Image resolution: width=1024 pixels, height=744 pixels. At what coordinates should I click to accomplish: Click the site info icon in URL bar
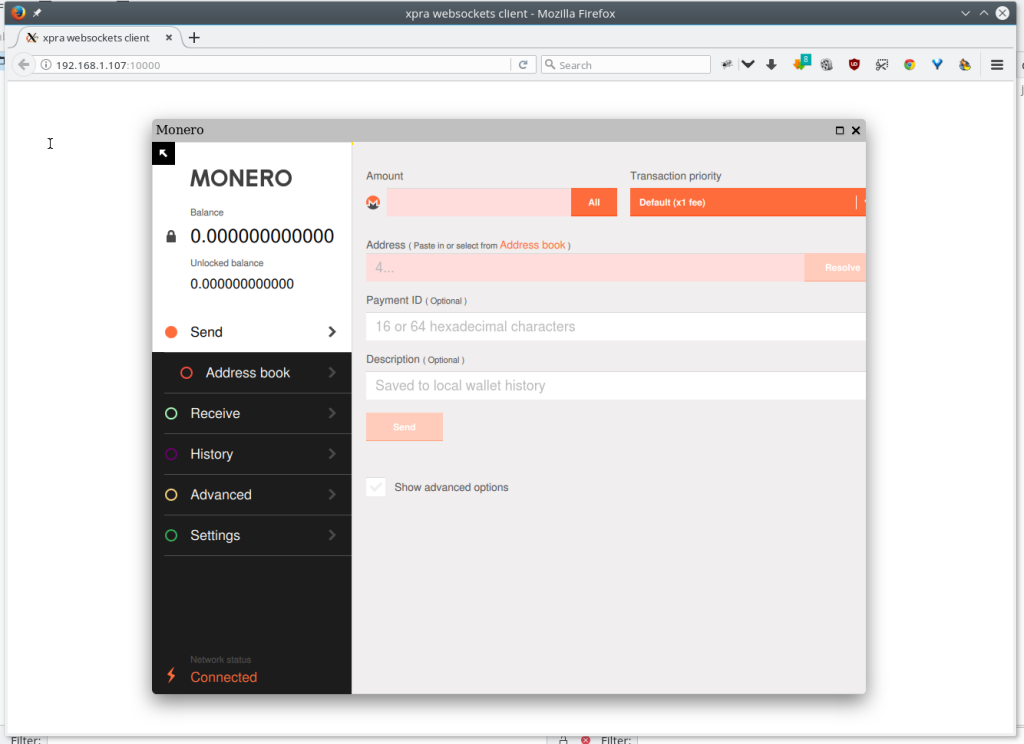tap(46, 65)
